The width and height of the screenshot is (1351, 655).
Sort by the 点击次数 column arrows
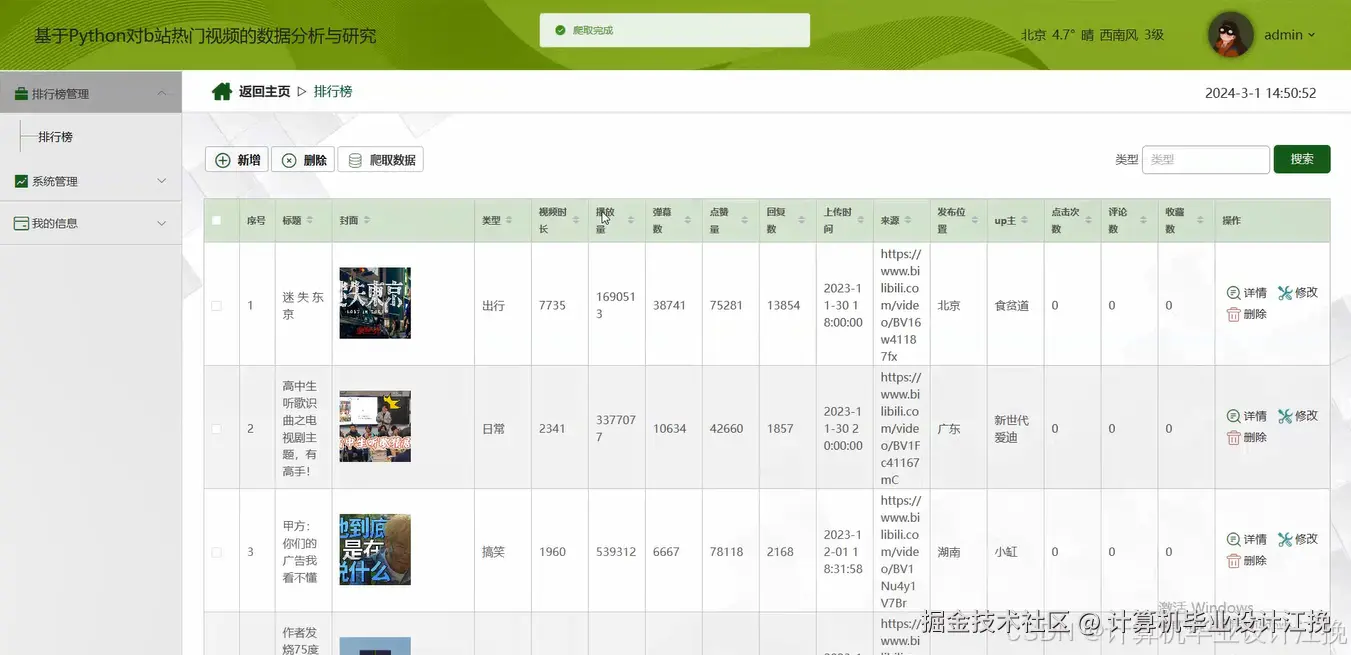[x=1089, y=220]
